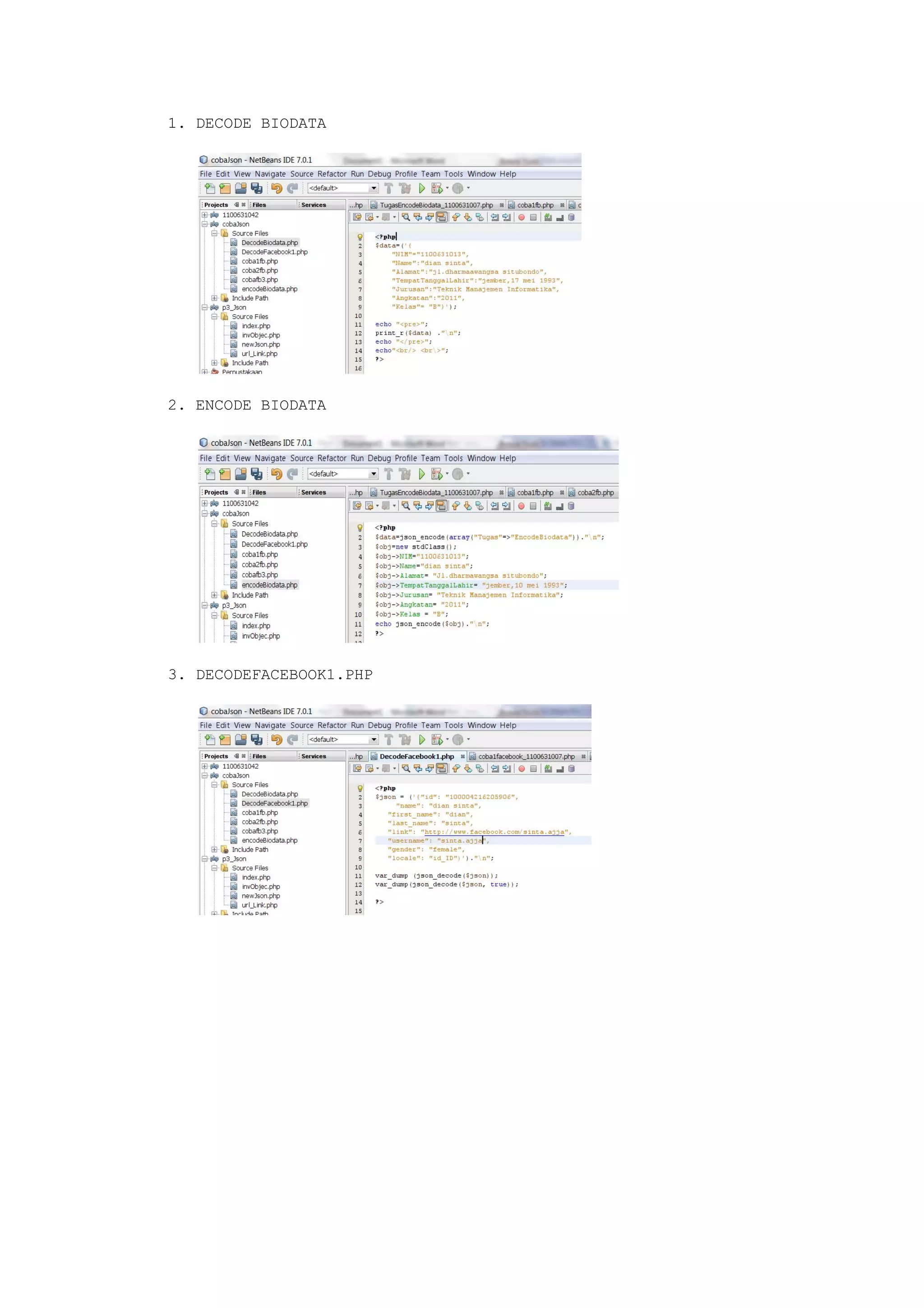Collapse p3_Json project in DecodeFacebook1 screenshot
This screenshot has height=1308, width=924.
coord(204,858)
